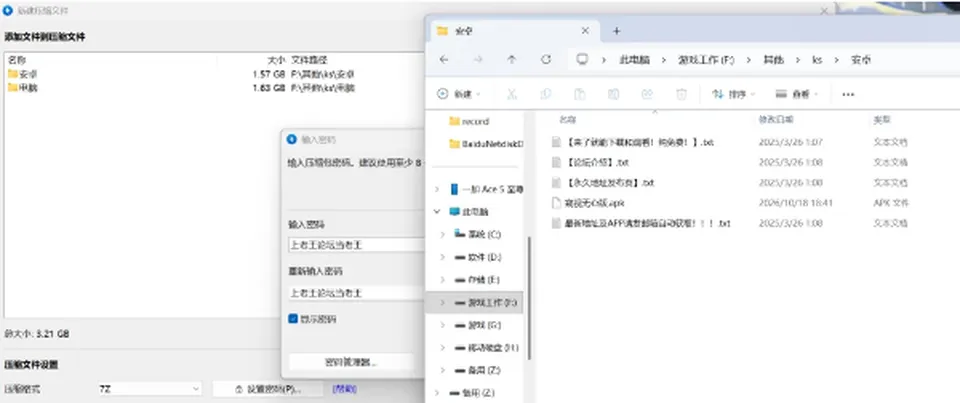Viewport: 960px width, 403px height.
Task: Sort Explorer files by 修改日期 column
Action: (x=776, y=119)
